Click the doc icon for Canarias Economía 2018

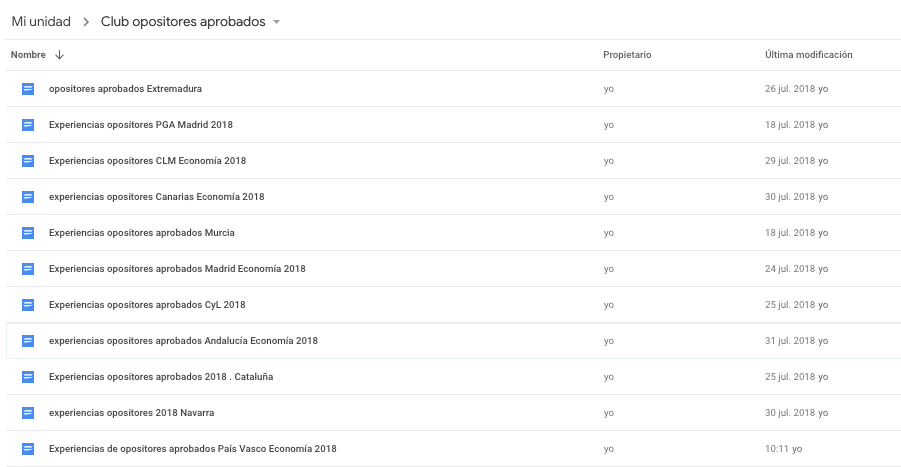[28, 197]
